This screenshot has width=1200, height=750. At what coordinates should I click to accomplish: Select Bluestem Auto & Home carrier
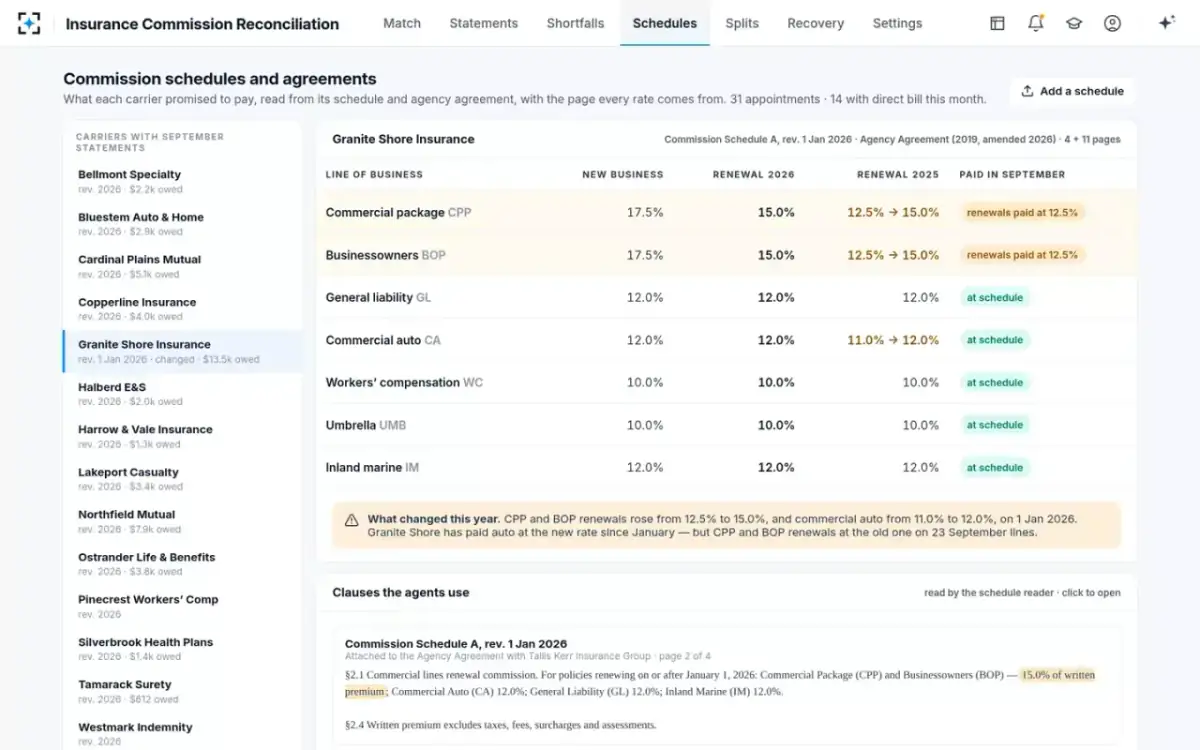[x=182, y=224]
